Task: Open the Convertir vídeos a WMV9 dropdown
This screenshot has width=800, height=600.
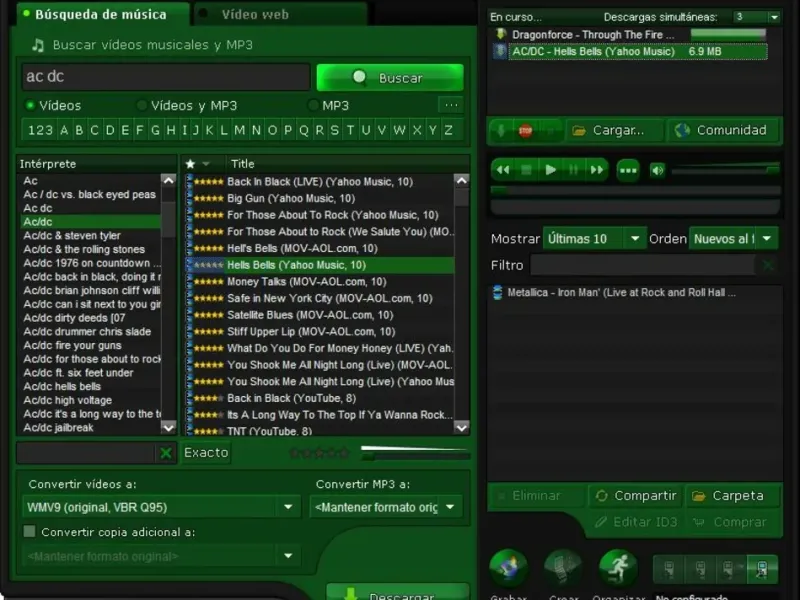Action: pyautogui.click(x=288, y=507)
